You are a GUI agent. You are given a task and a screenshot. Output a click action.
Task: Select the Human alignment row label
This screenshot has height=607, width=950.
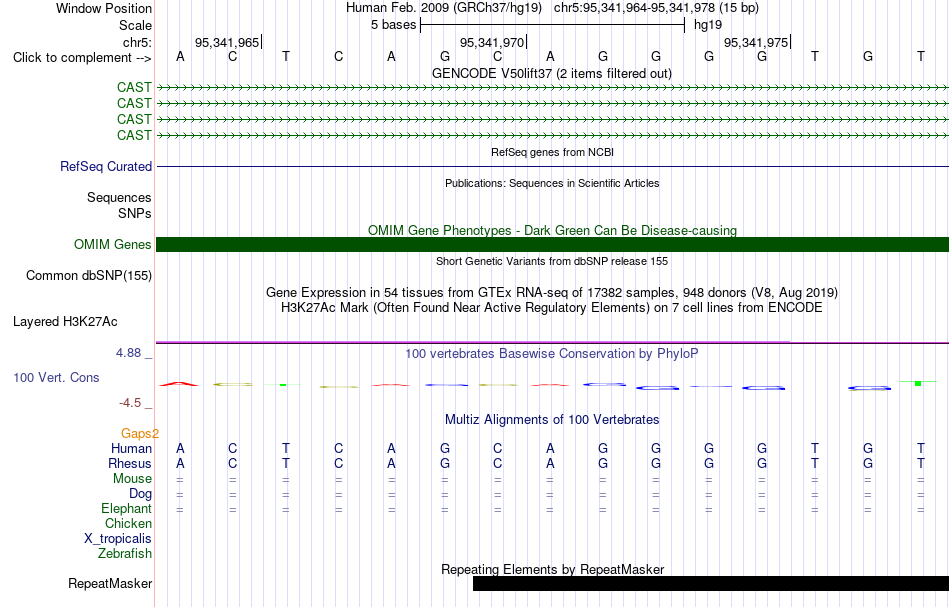point(131,449)
